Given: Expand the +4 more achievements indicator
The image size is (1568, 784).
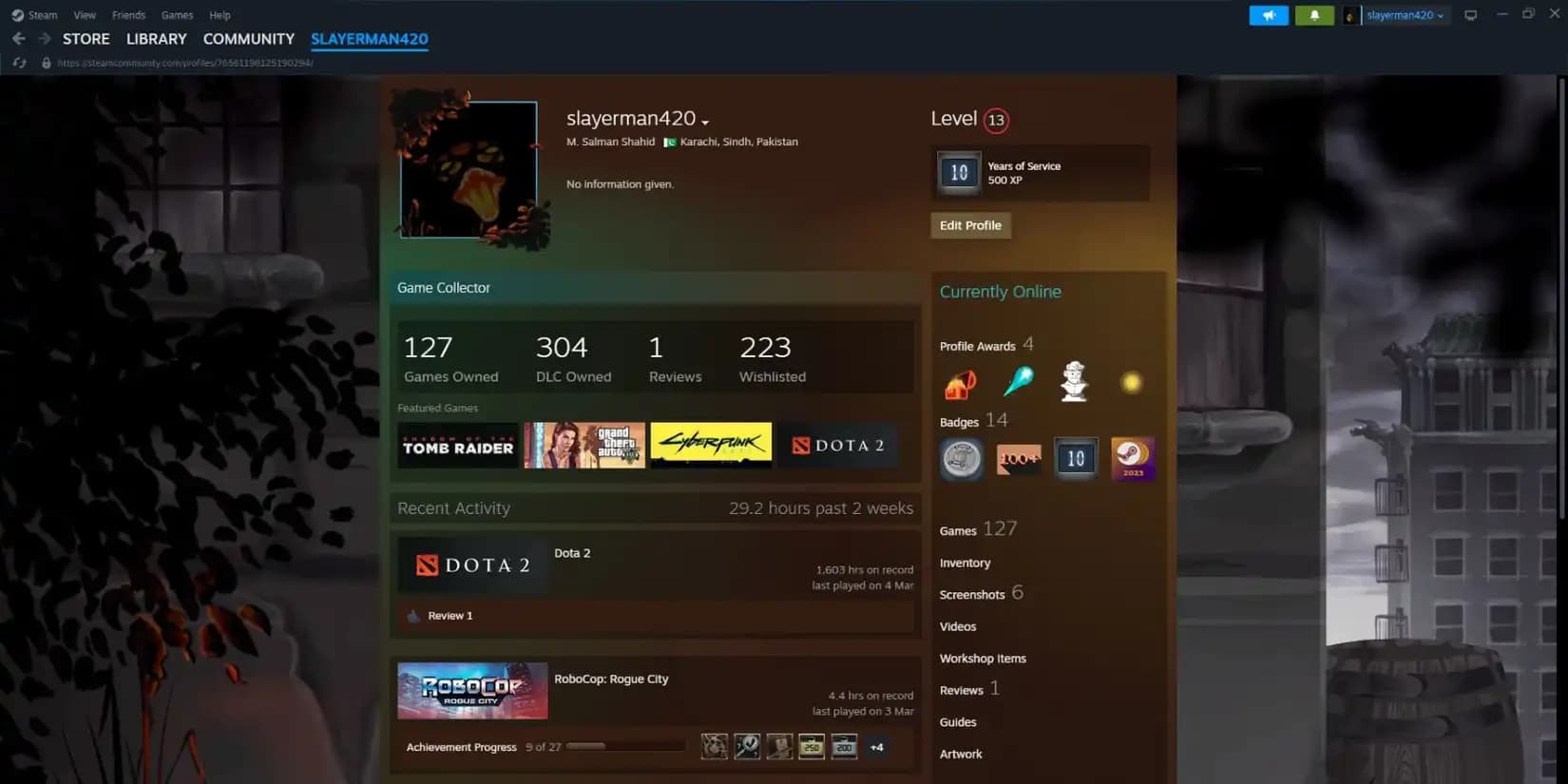Looking at the screenshot, I should coord(877,747).
